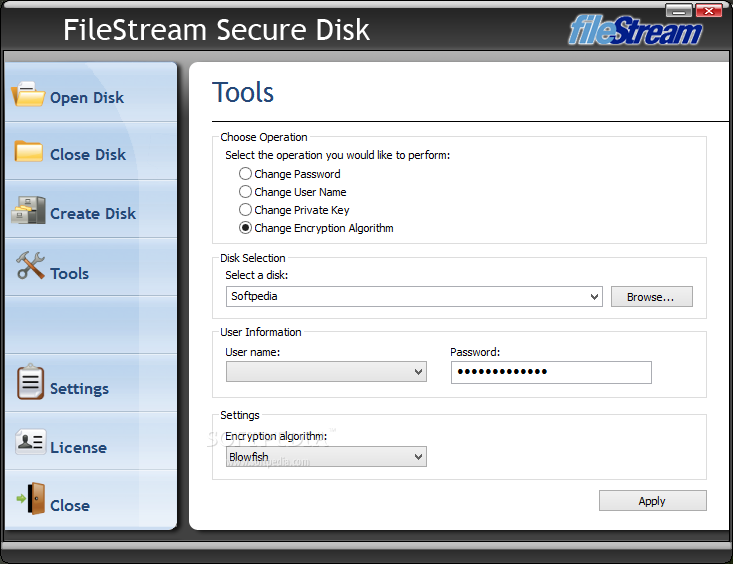Click the Close sidebar text label

click(70, 506)
